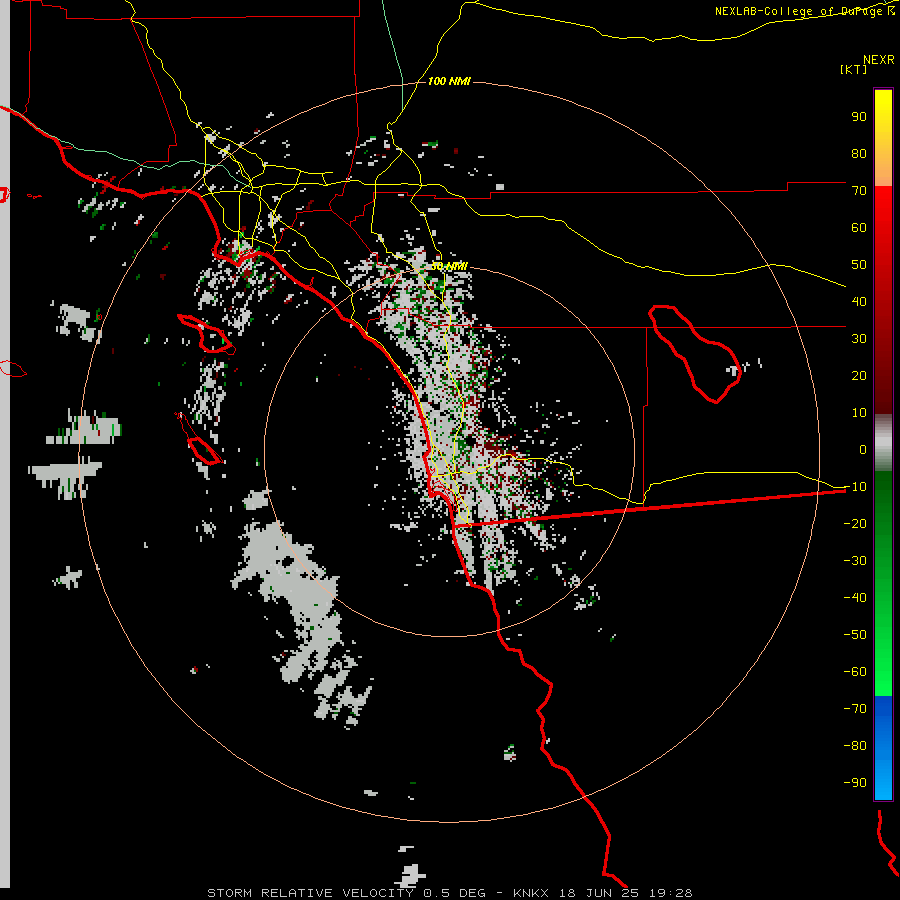Click the positive 30 knots scale label

859,339
